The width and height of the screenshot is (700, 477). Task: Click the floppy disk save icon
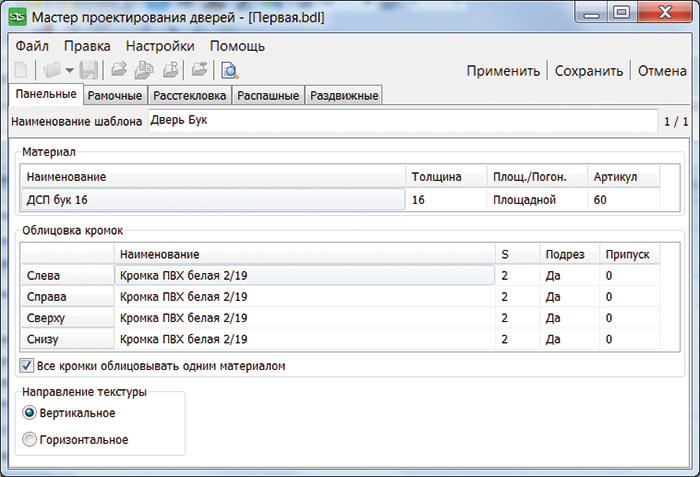(88, 70)
